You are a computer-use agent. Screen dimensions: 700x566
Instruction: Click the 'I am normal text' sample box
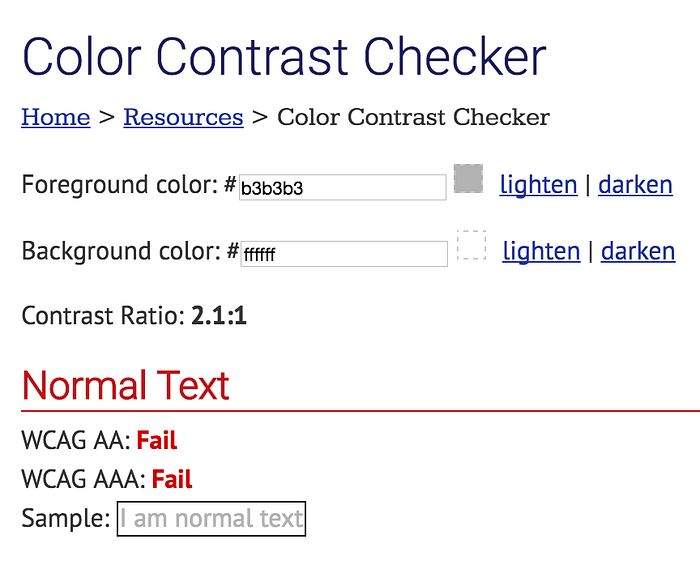click(x=211, y=519)
